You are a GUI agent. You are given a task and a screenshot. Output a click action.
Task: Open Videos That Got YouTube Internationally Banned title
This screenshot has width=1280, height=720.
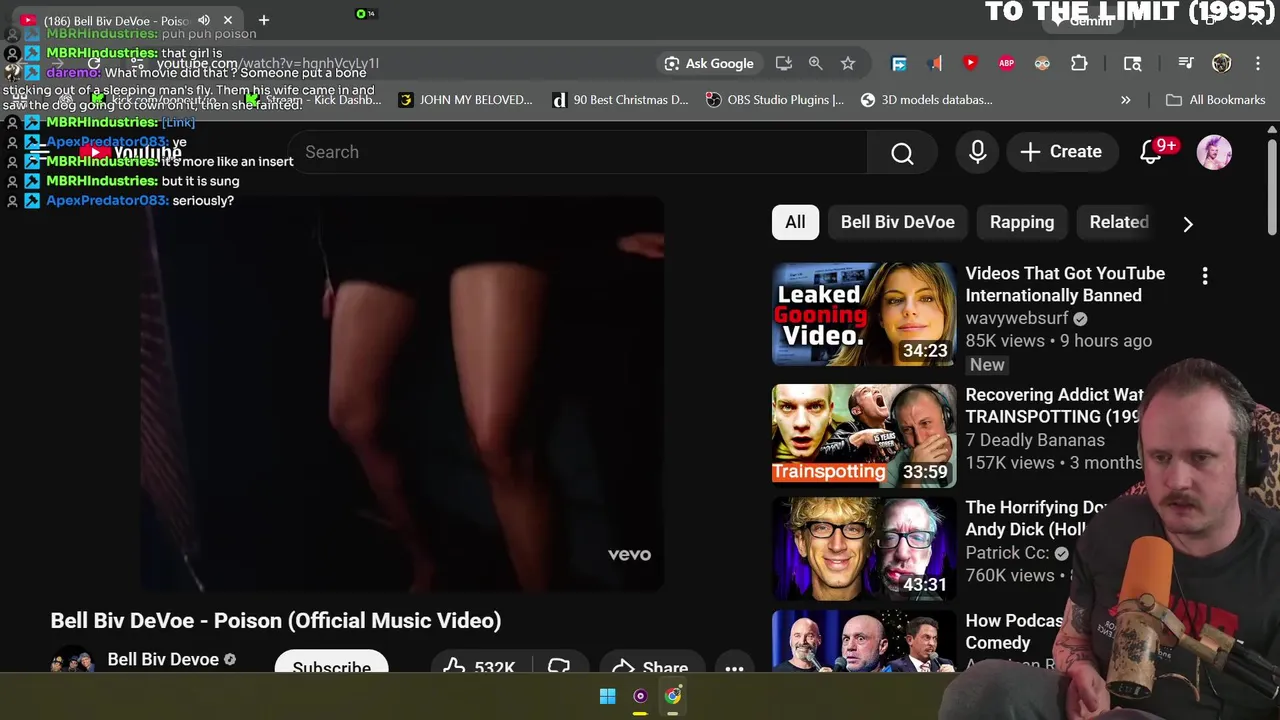click(x=1065, y=284)
